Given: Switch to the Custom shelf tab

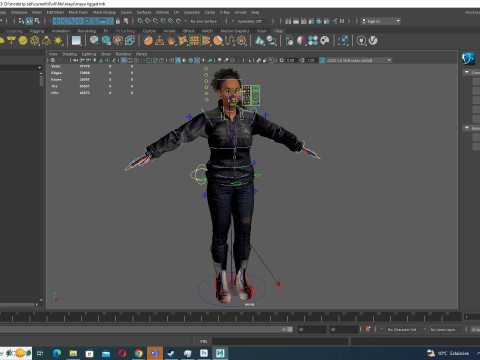Looking at the screenshot, I should [x=149, y=31].
